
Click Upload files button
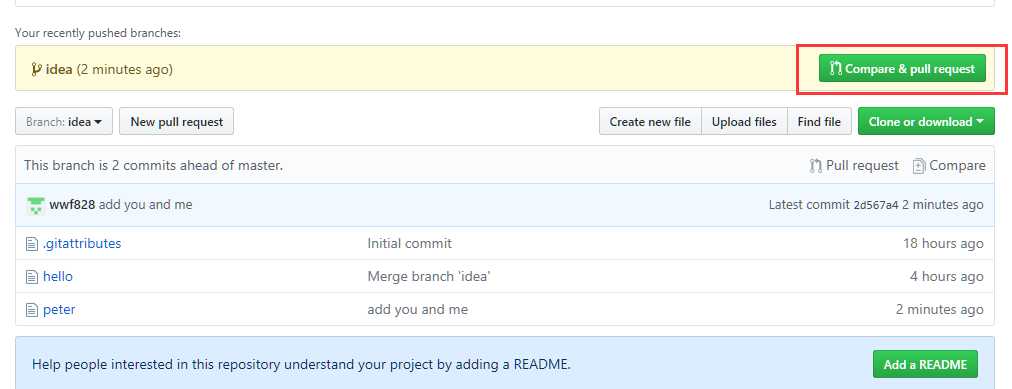click(744, 121)
